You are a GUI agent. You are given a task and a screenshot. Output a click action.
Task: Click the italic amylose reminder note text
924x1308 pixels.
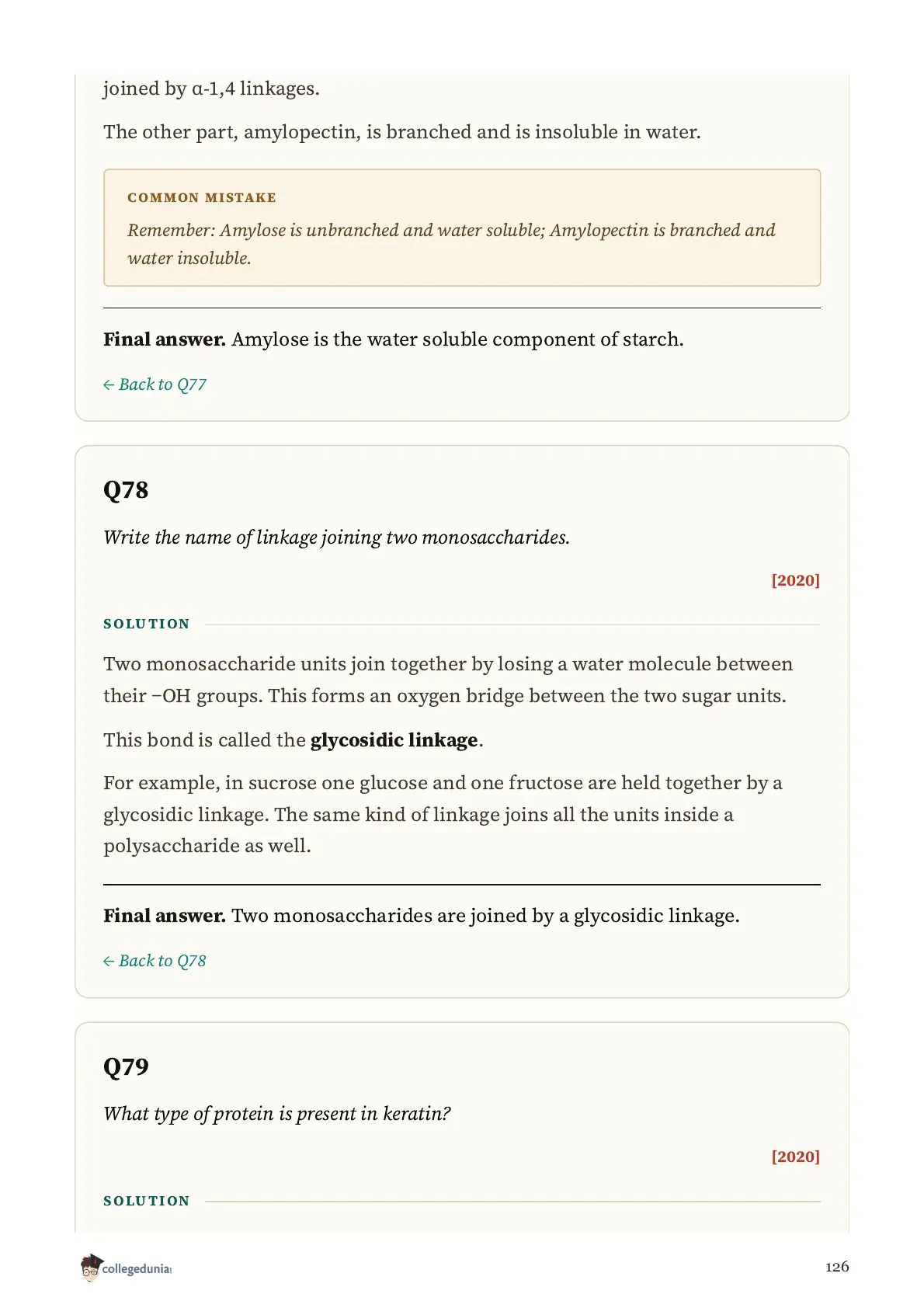451,244
